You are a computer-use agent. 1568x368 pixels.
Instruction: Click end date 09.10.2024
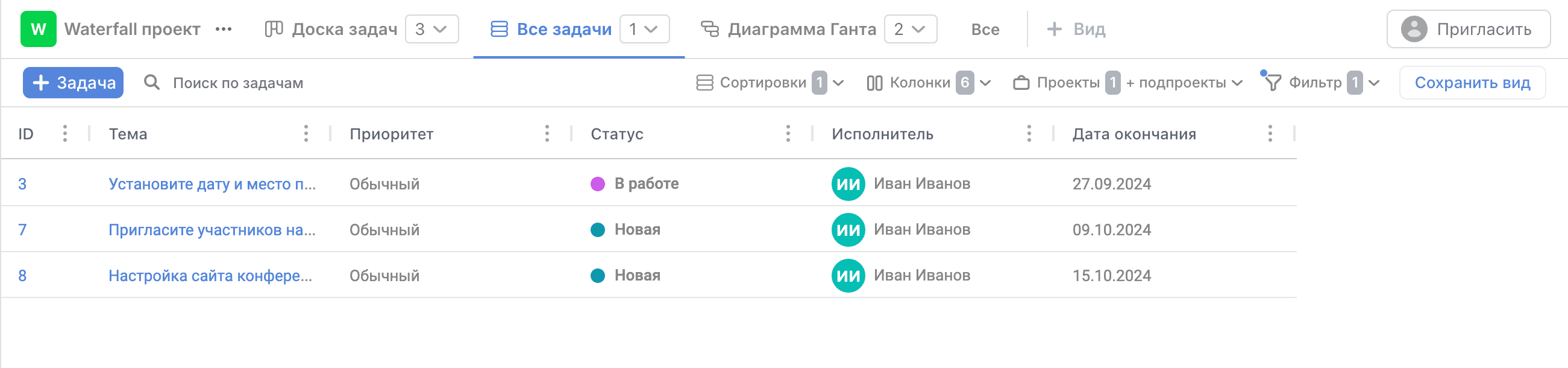[1111, 230]
